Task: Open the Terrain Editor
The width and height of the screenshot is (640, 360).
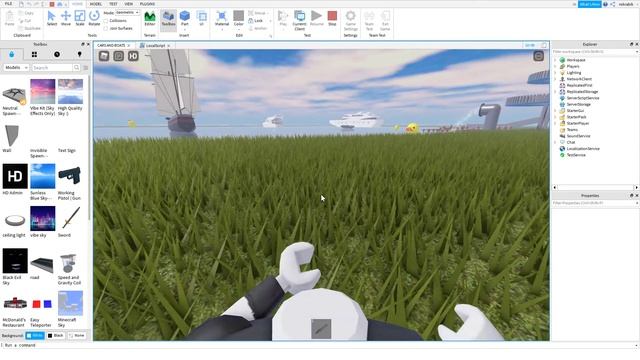Action: (x=150, y=18)
